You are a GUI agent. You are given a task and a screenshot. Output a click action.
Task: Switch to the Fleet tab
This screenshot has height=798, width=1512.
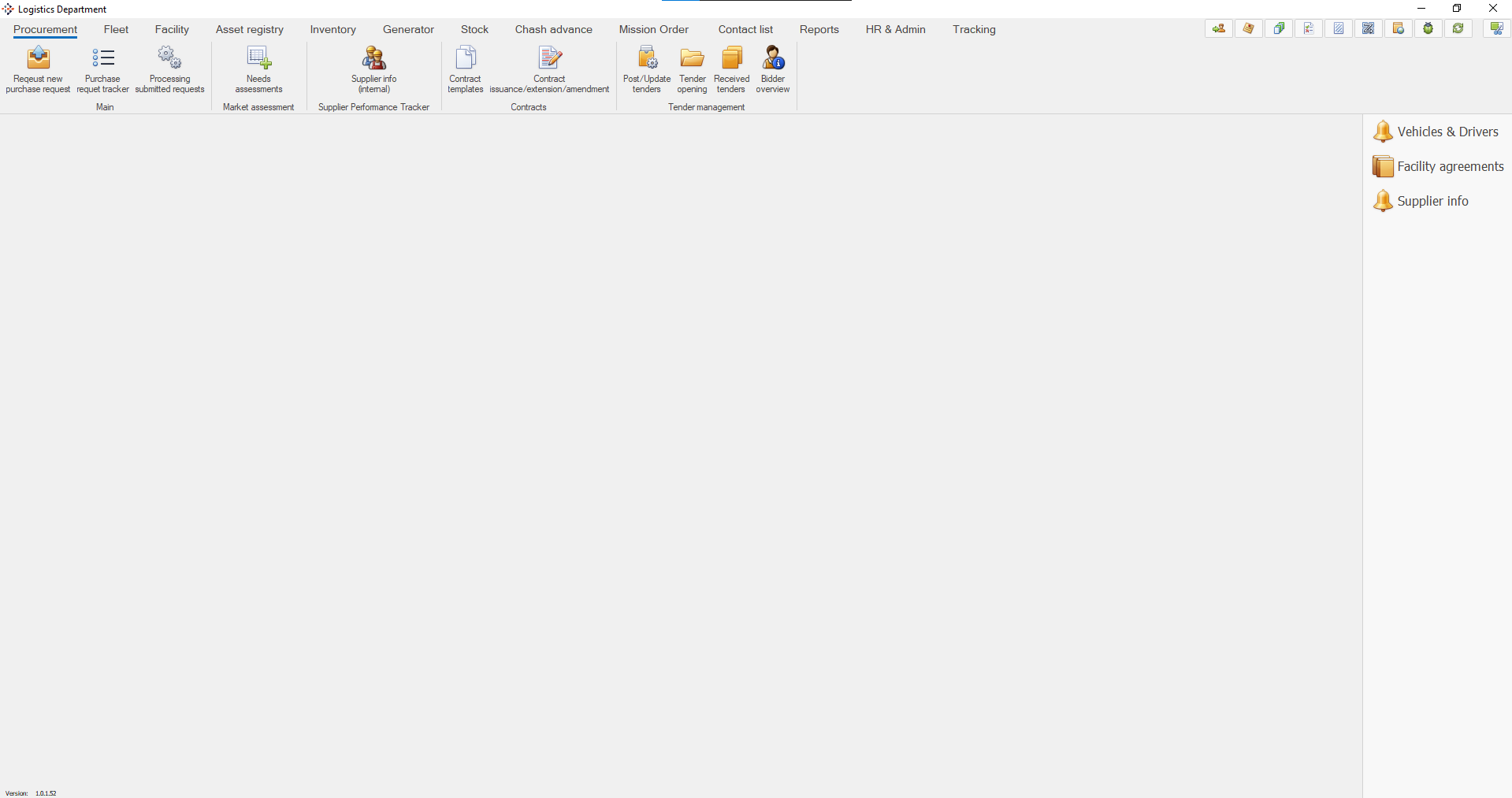[x=116, y=29]
